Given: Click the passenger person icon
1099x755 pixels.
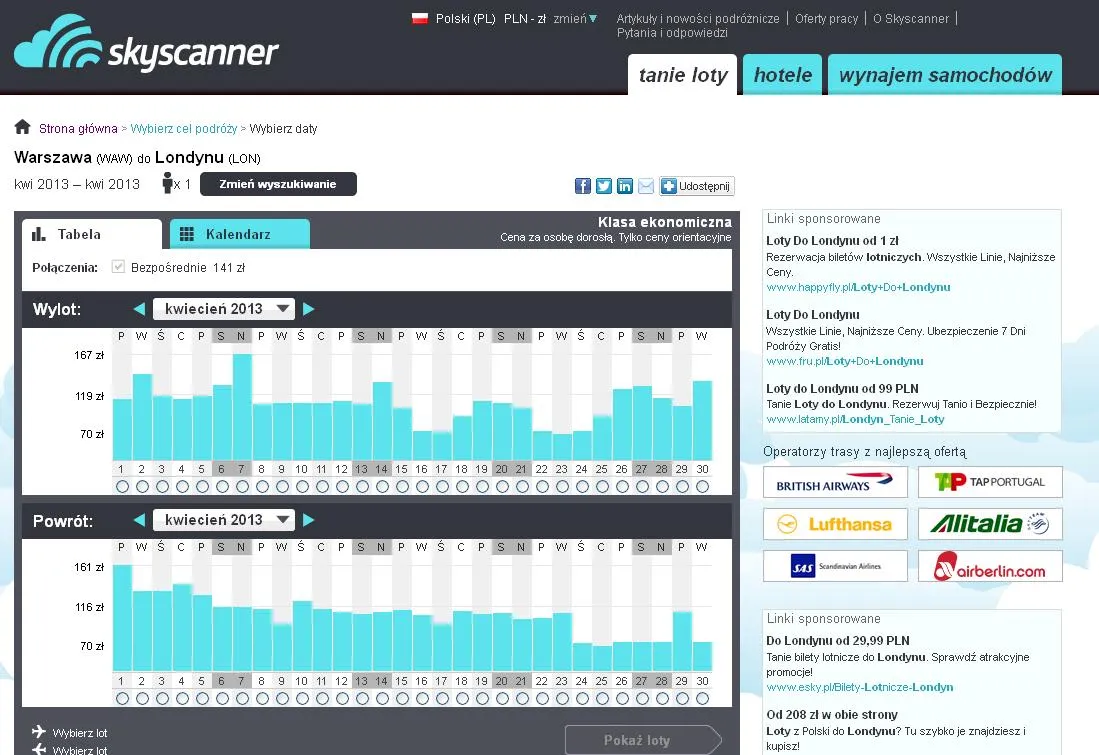Looking at the screenshot, I should coord(168,183).
